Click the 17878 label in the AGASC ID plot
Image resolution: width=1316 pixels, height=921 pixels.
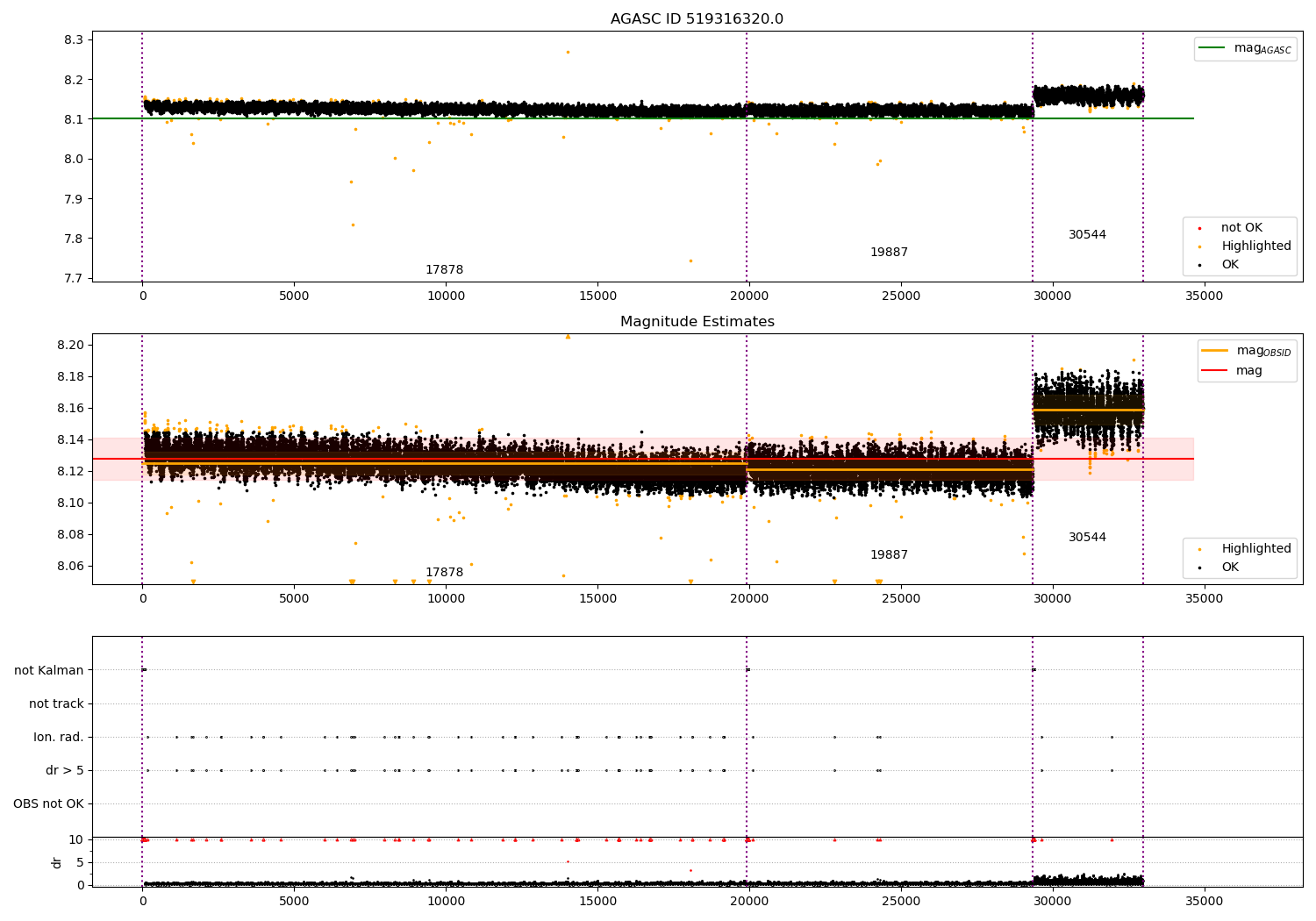444,270
